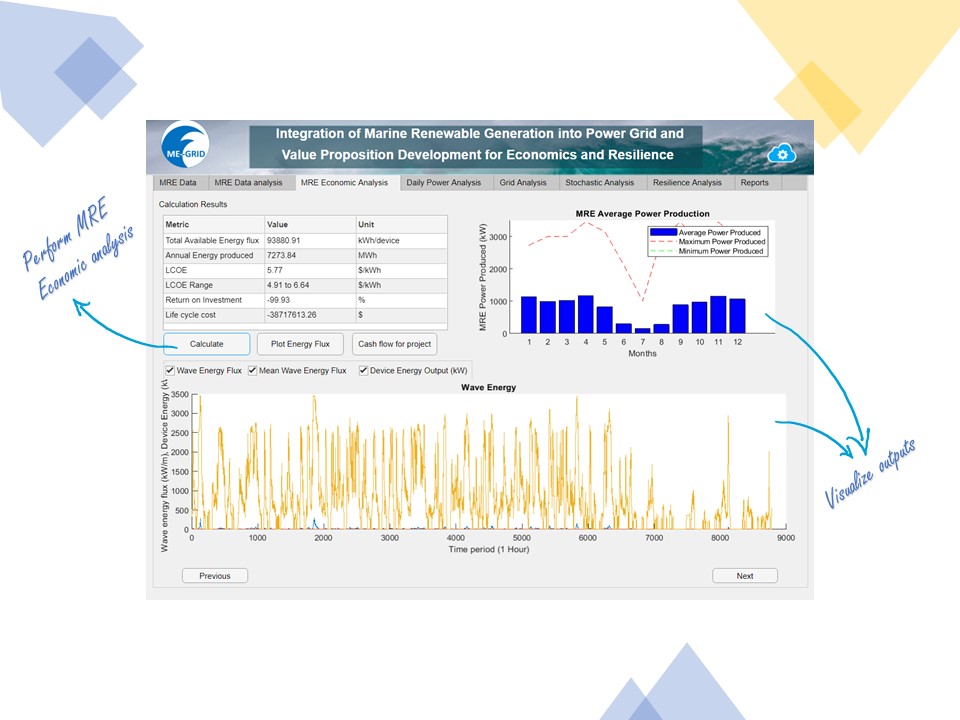Viewport: 960px width, 720px height.
Task: Select the Daily Power Analysis tab
Action: click(x=443, y=183)
